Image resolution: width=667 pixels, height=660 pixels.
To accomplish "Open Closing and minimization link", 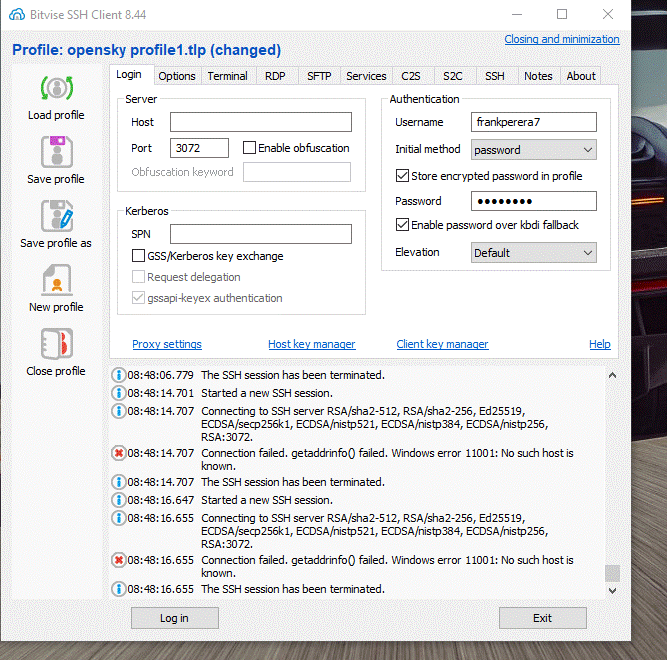I will coord(562,39).
